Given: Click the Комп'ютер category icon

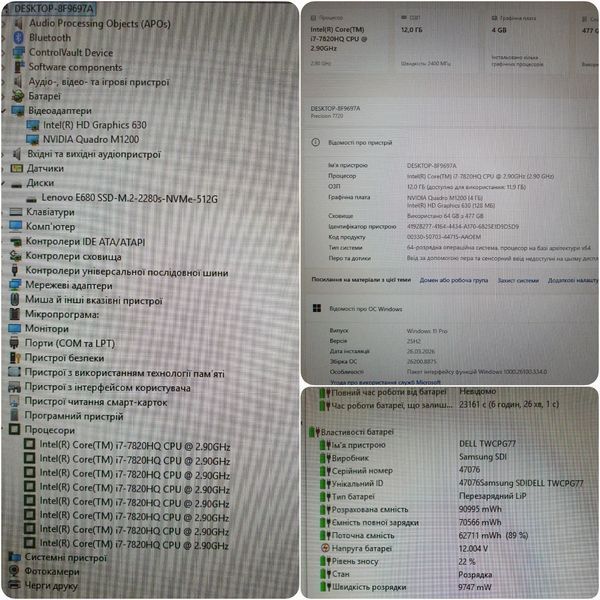Looking at the screenshot, I should [x=16, y=226].
